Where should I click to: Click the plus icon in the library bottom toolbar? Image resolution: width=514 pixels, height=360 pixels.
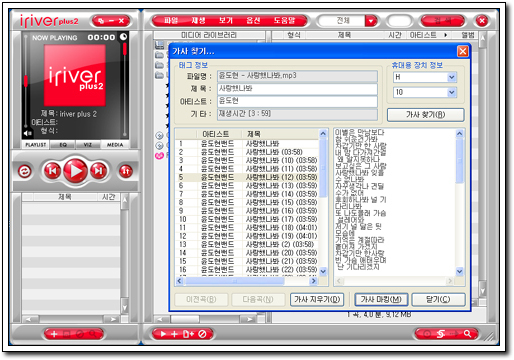pyautogui.click(x=174, y=334)
